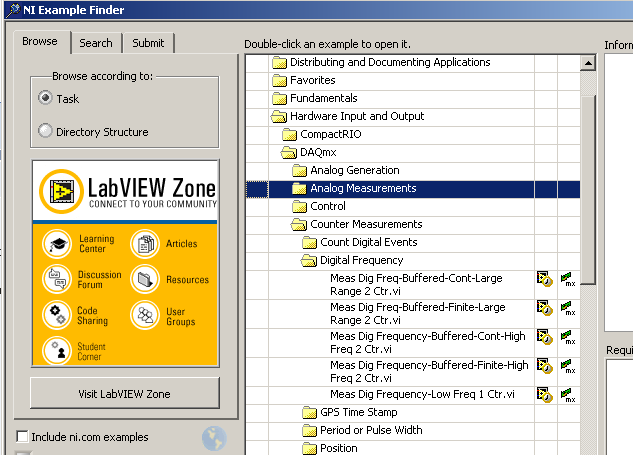Click the VI icon for Meas Dig Freq-Buffered-Finite-Large Range
Screen dimensions: 633x455
pos(545,308)
